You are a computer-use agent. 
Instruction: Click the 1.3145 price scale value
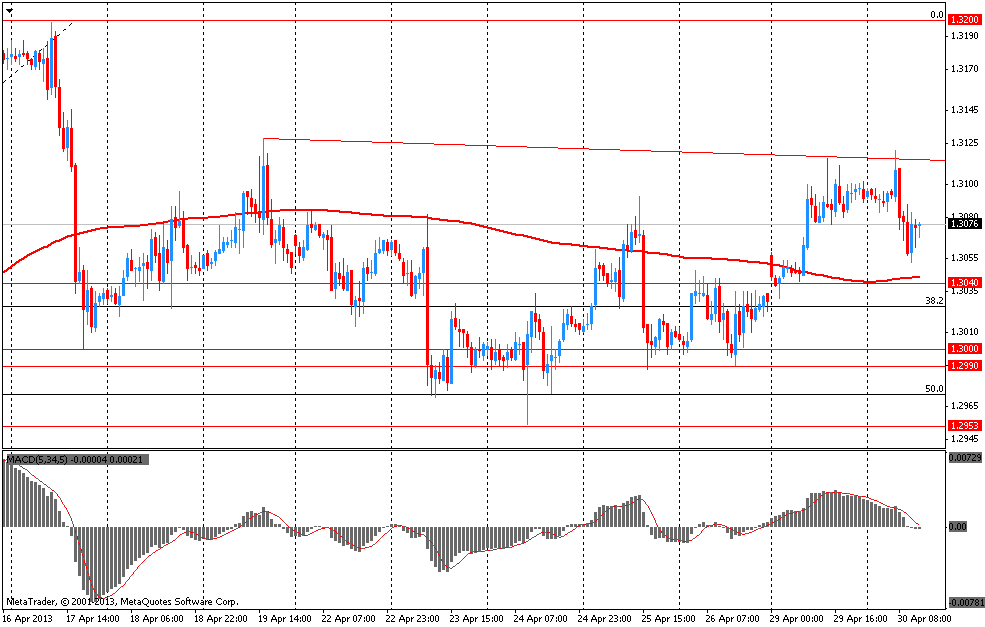(965, 110)
